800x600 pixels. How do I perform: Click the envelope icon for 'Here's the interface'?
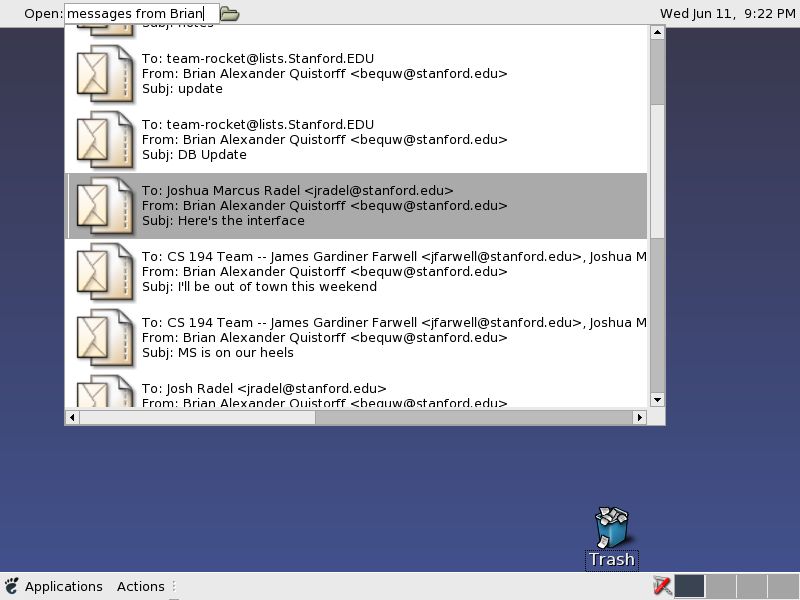[x=105, y=206]
